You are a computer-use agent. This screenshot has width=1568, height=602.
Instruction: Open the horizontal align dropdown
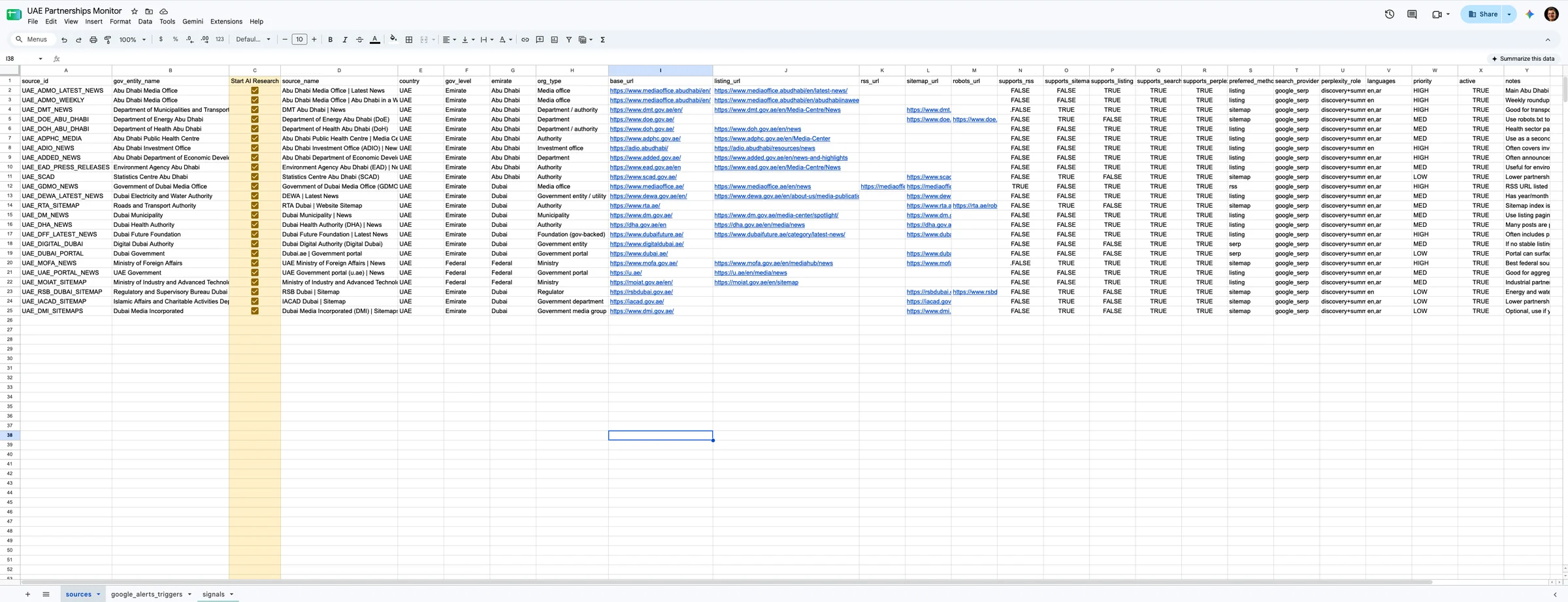(x=449, y=40)
